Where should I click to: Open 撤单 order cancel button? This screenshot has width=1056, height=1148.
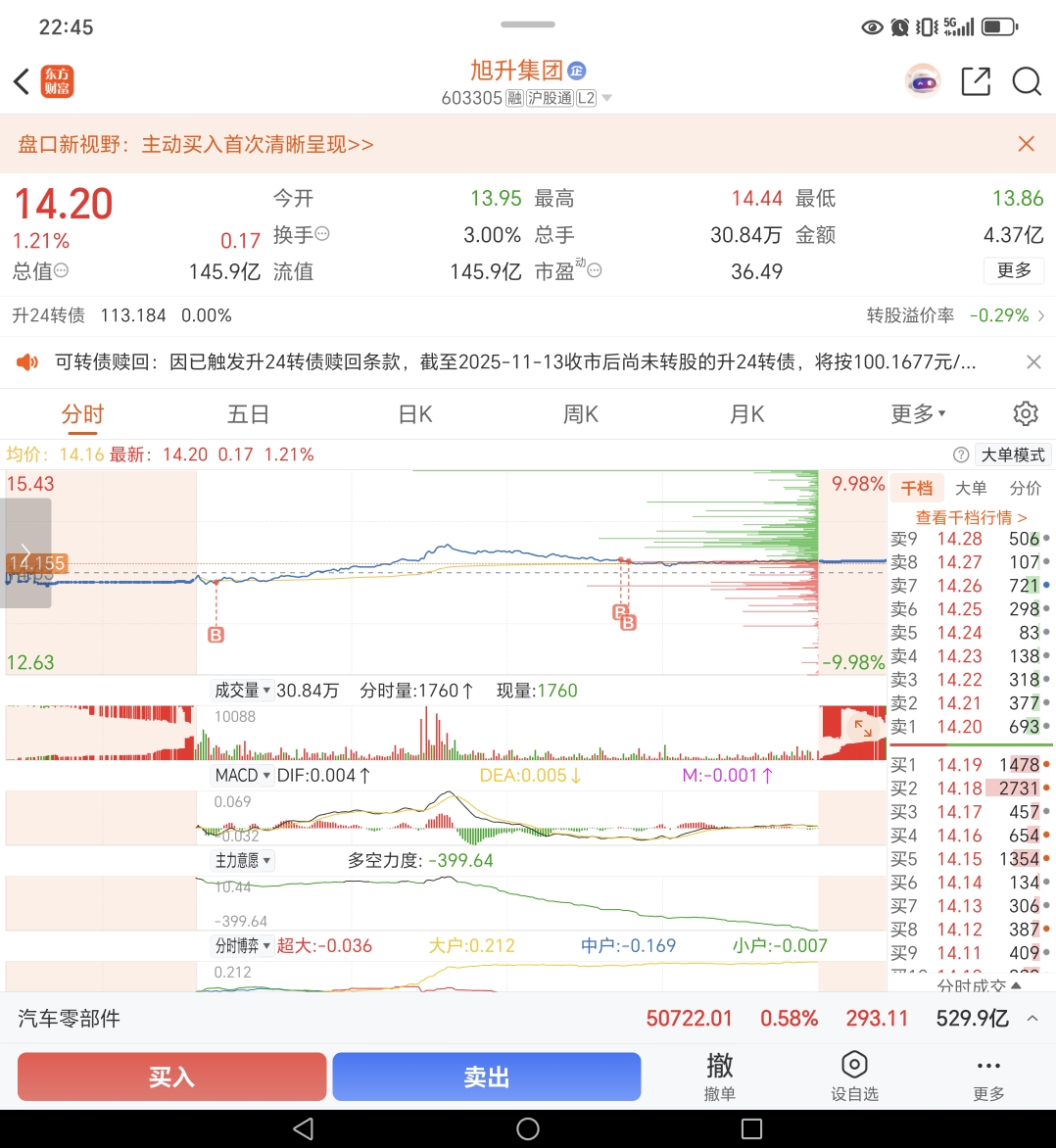tap(719, 1076)
